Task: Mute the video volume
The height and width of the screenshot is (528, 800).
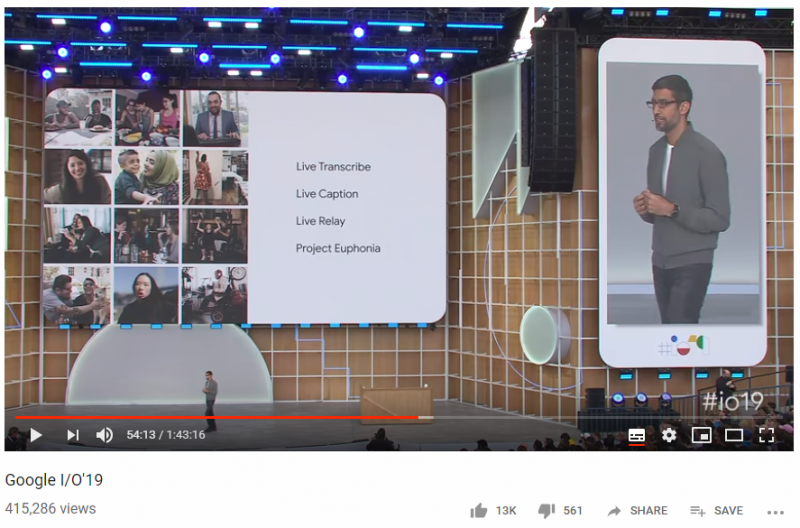Action: tap(105, 435)
